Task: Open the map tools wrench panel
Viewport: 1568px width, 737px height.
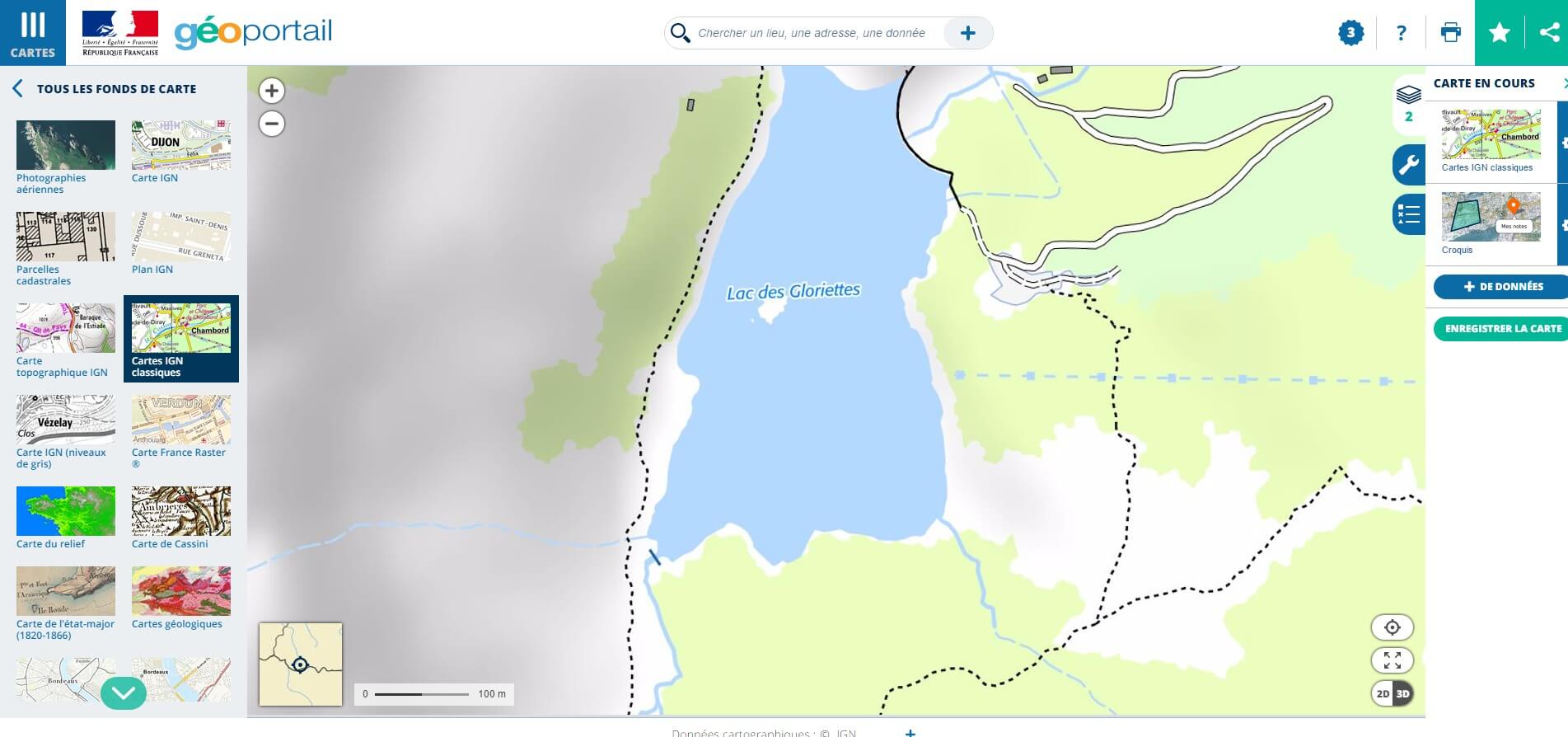Action: click(x=1408, y=165)
